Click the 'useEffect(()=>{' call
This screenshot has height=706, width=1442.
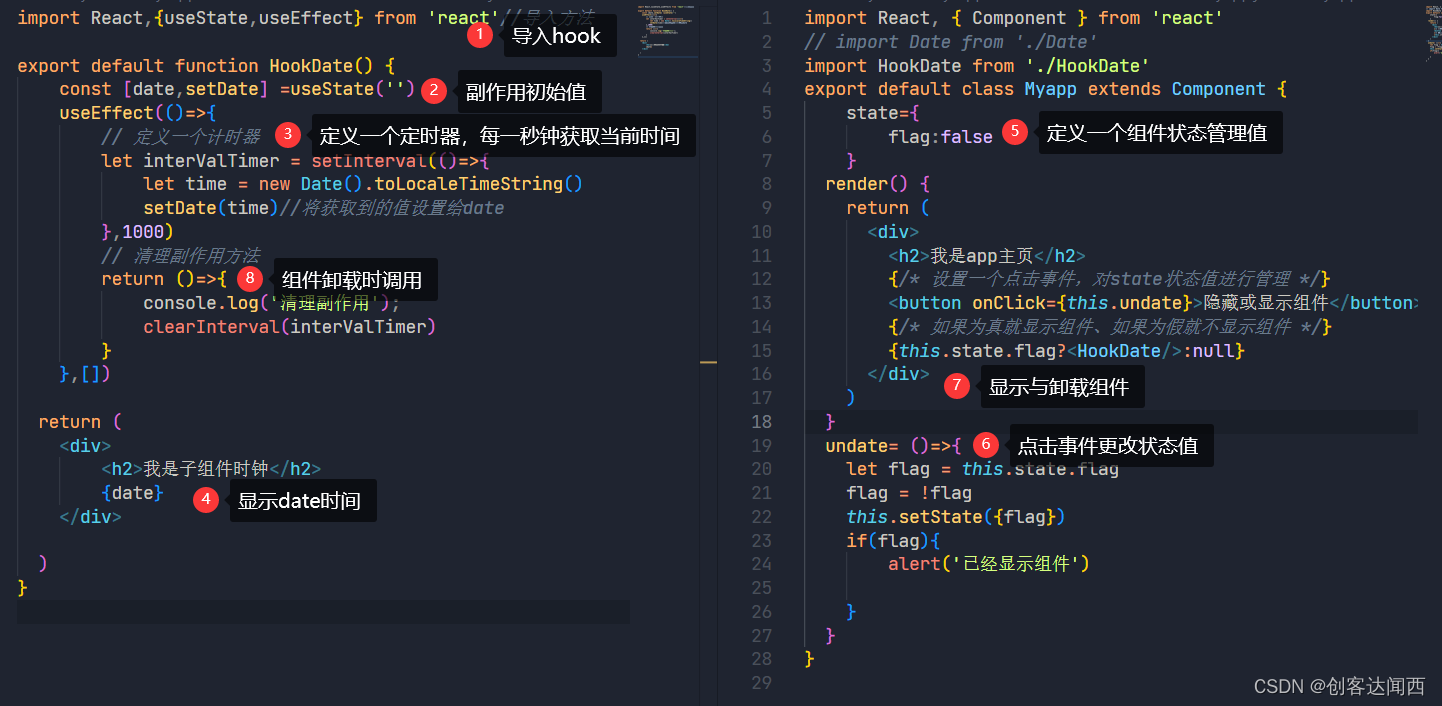[138, 113]
